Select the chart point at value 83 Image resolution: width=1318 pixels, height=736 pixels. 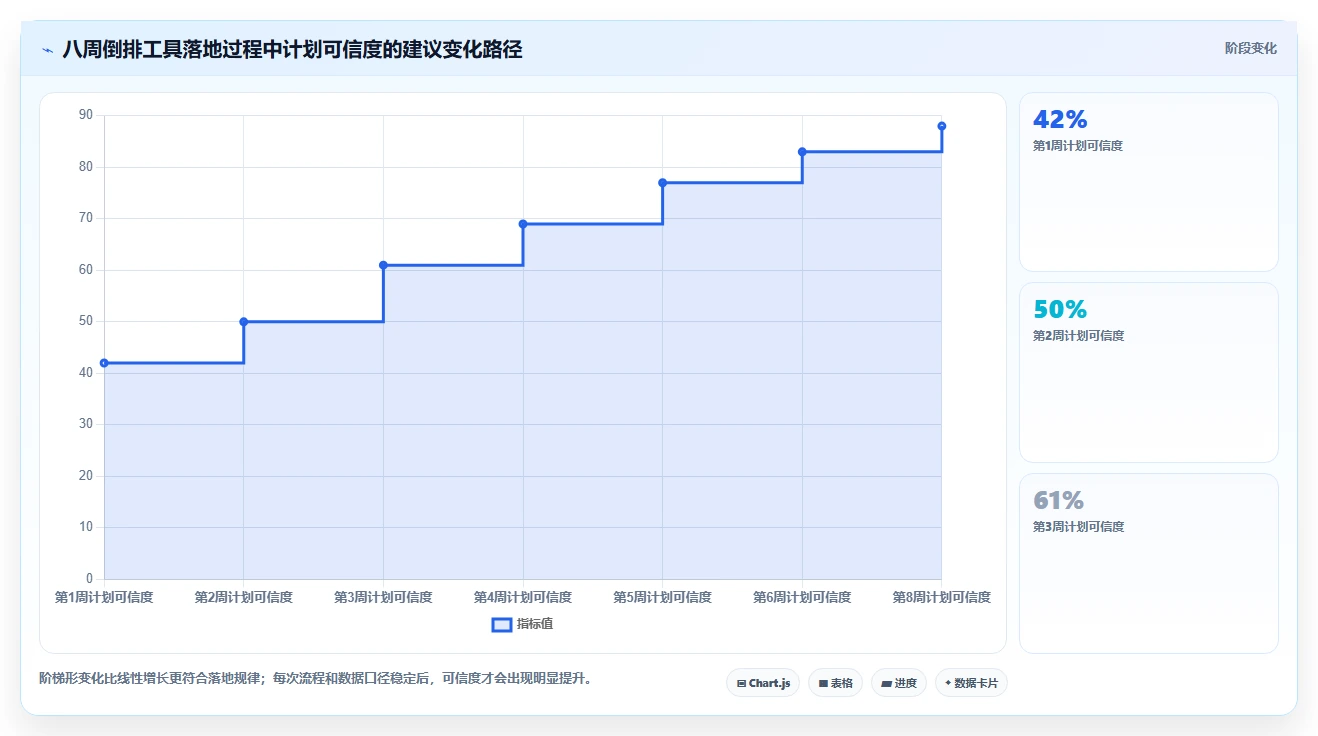tap(802, 152)
